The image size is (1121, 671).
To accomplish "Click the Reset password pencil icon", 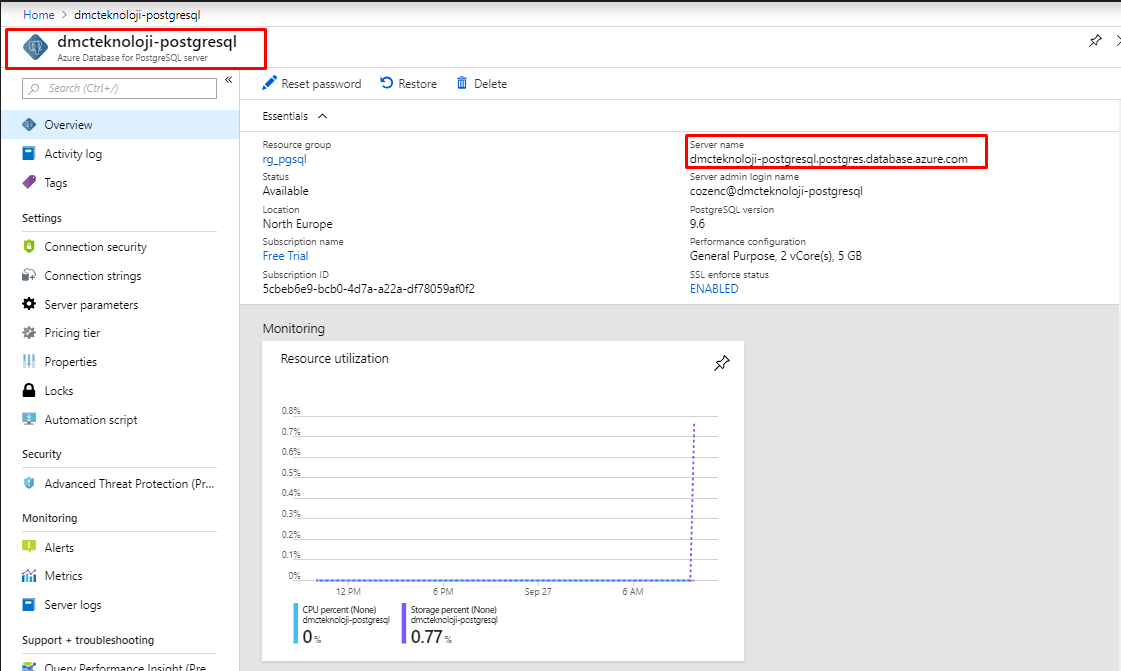I will click(x=269, y=84).
